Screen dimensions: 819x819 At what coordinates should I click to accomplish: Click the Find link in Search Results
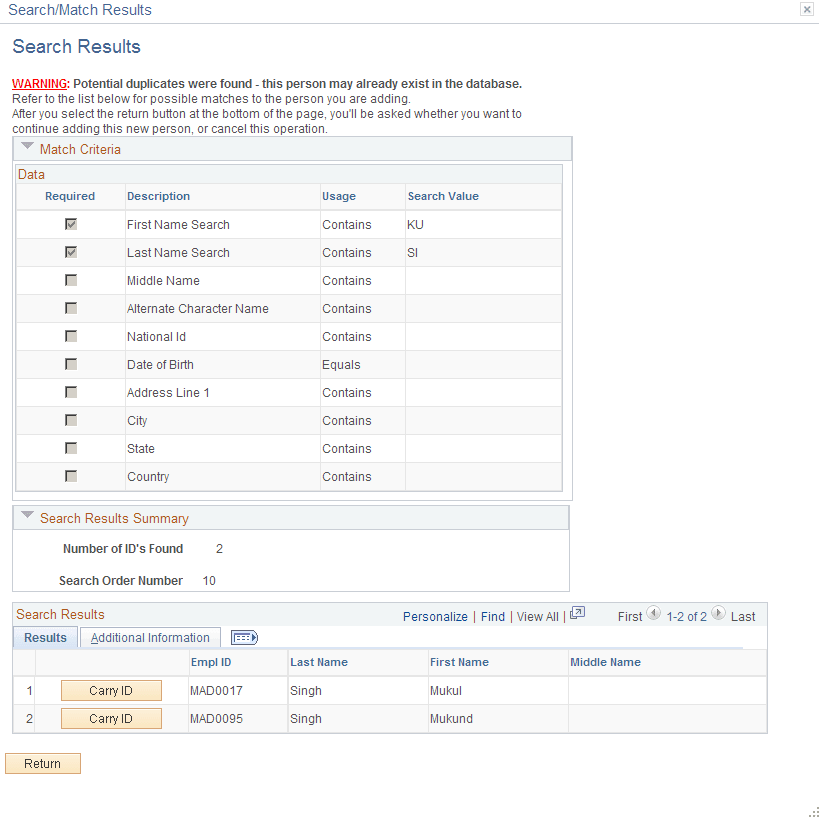(x=492, y=617)
